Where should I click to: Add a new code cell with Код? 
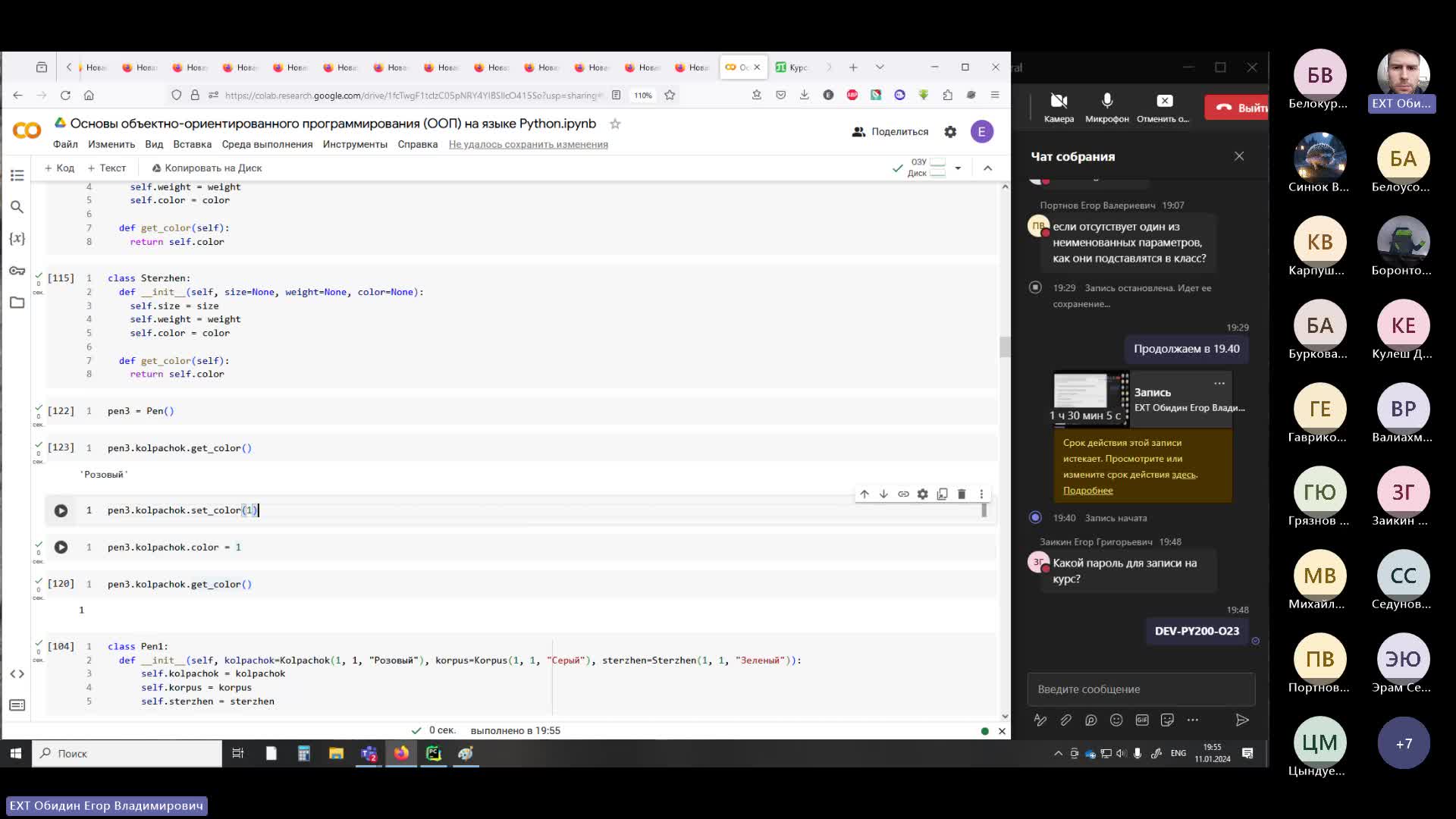point(59,168)
